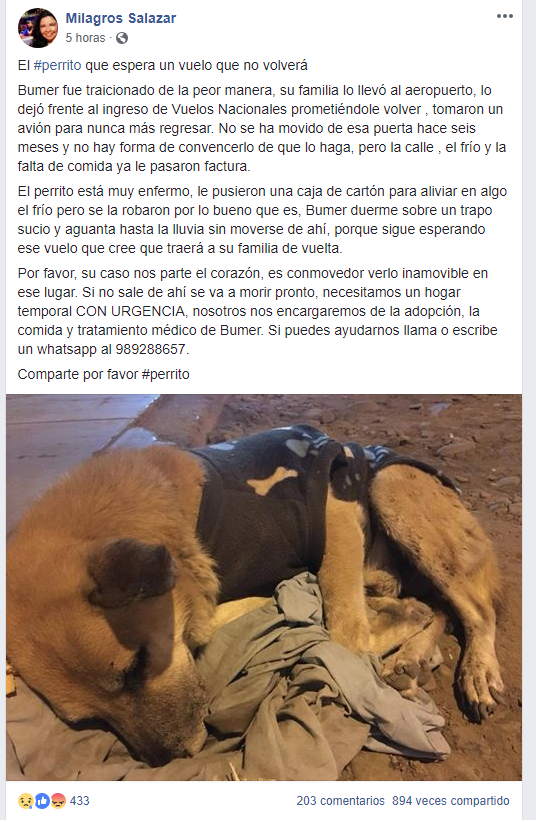Image resolution: width=536 pixels, height=822 pixels.
Task: Click the CON URGENCIA text in post
Action: click(131, 311)
